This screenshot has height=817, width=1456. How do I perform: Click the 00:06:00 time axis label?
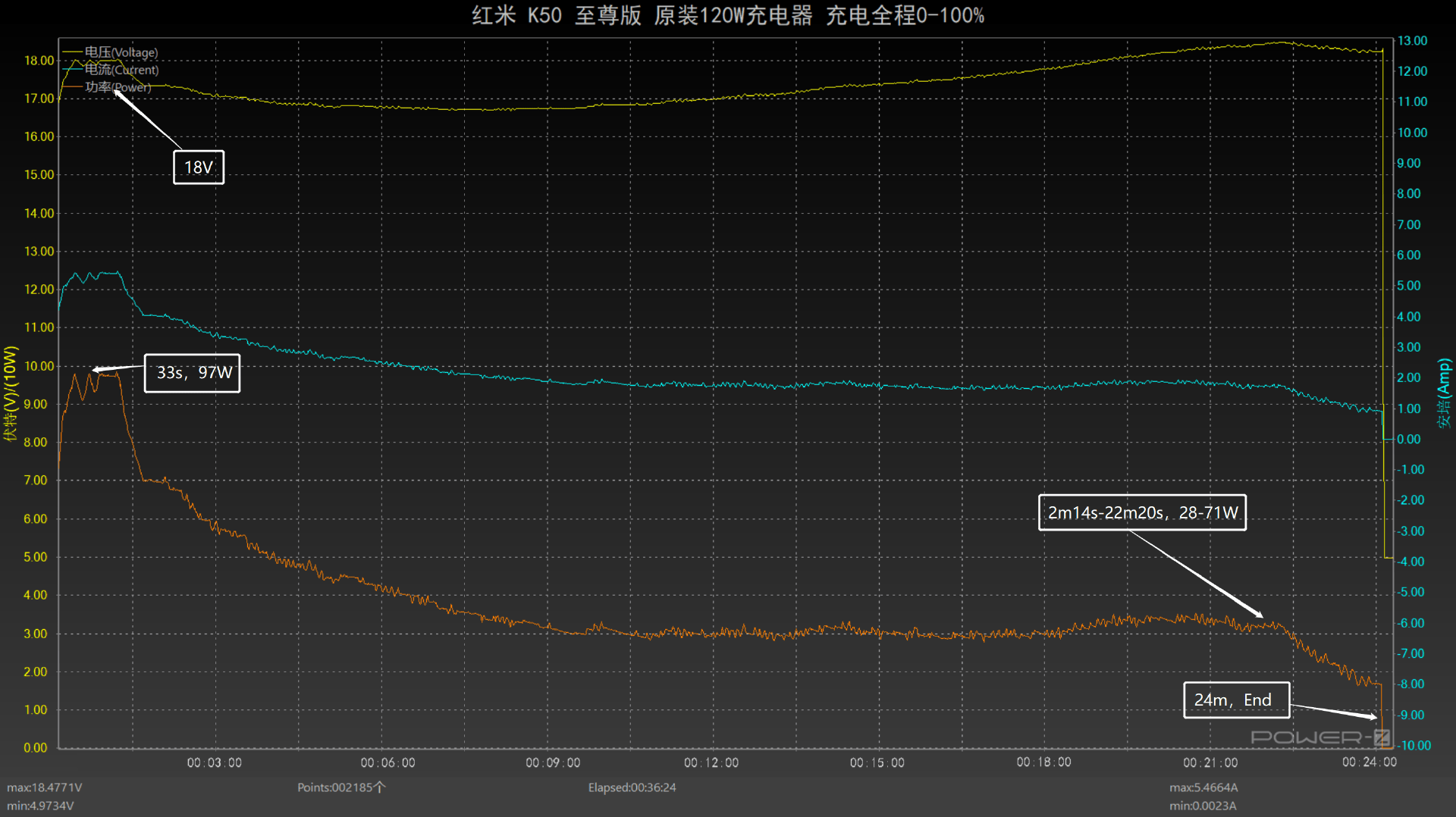pos(388,762)
